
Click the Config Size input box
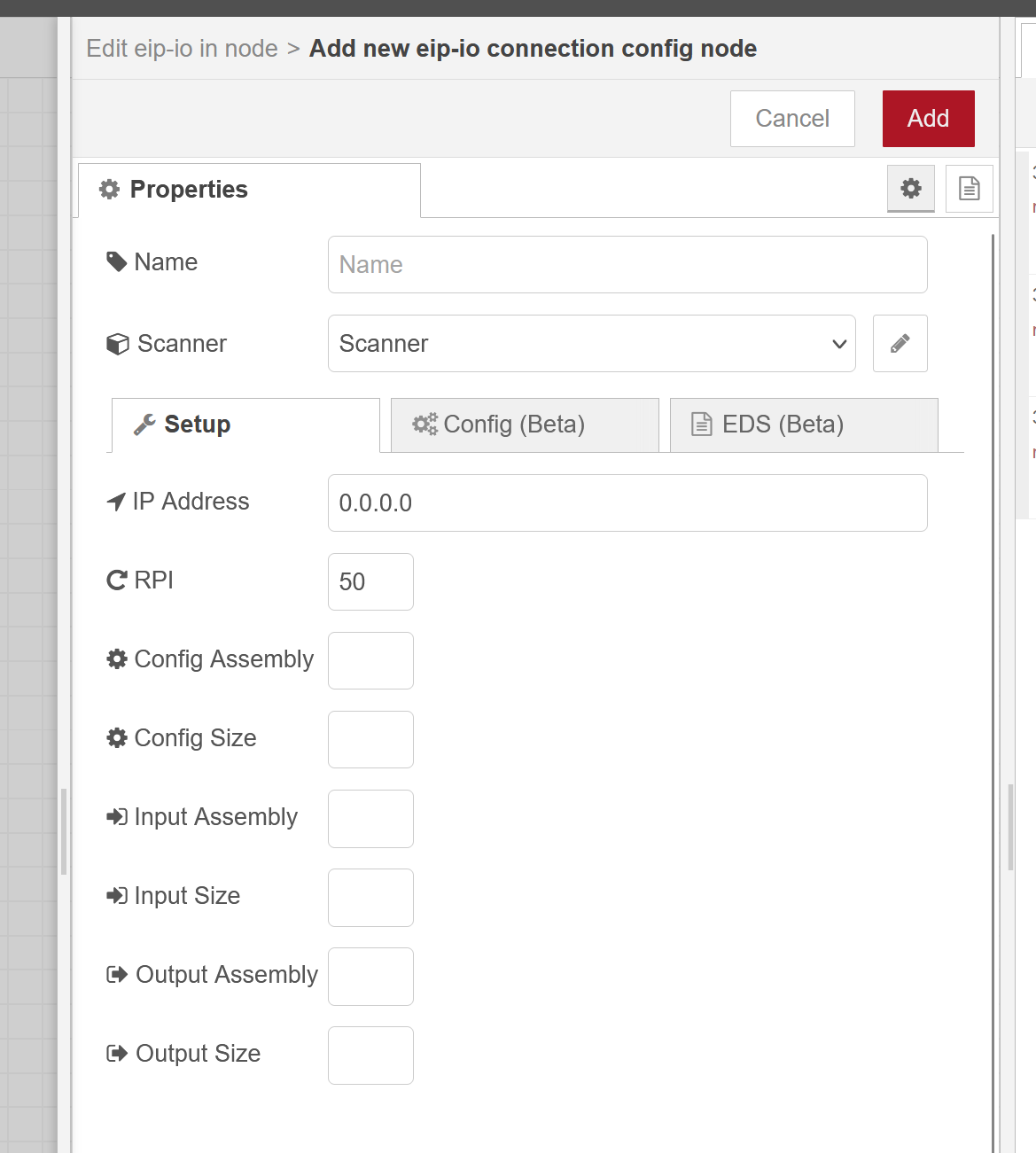[x=370, y=739]
